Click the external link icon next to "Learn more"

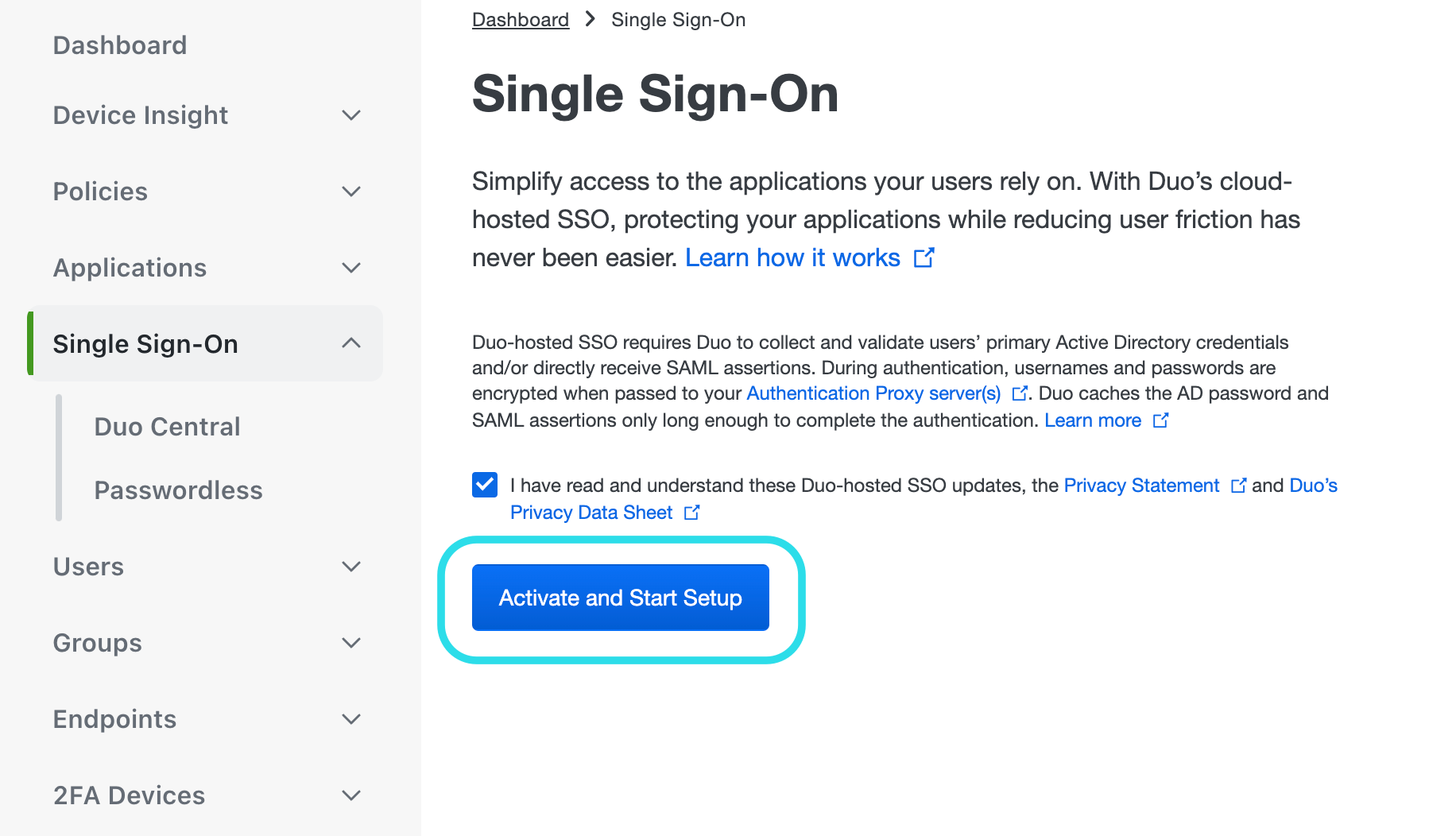click(x=1161, y=420)
